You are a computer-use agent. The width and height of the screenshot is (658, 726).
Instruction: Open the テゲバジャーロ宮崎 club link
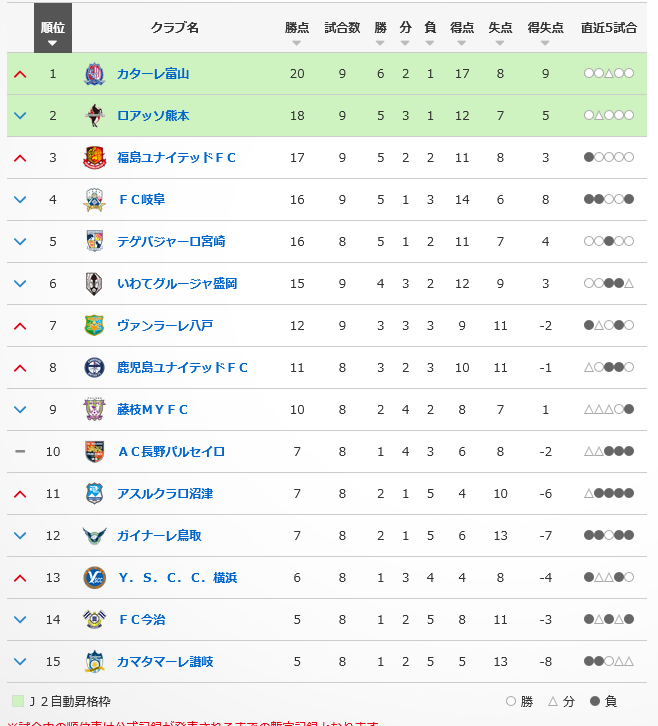coord(171,242)
